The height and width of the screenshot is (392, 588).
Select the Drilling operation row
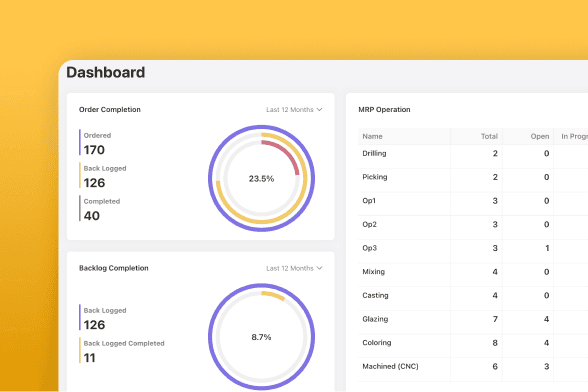(x=473, y=153)
